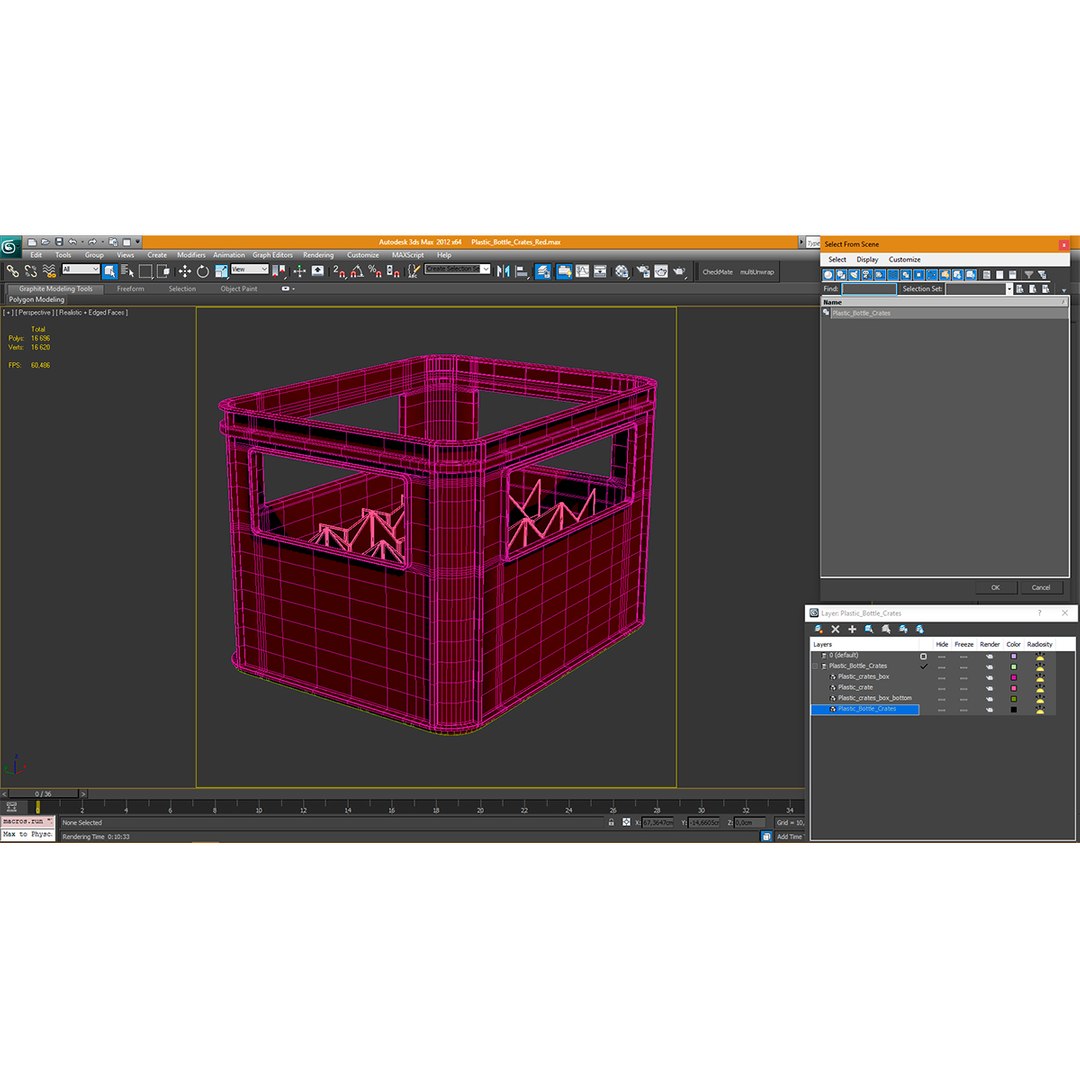The image size is (1080, 1080).
Task: Click the Mirror tool icon
Action: (x=503, y=271)
